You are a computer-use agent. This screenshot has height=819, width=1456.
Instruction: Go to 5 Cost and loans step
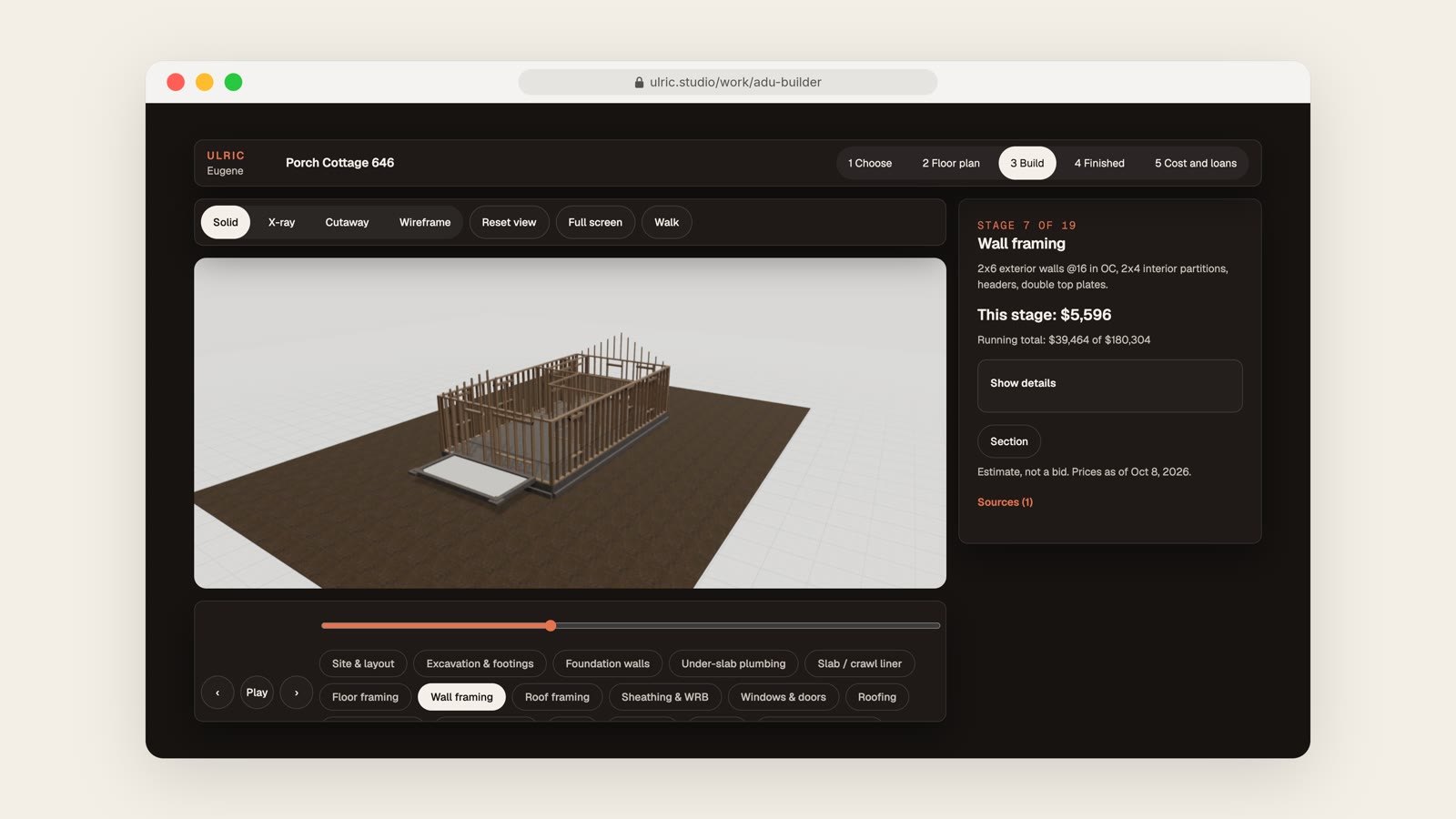coord(1196,163)
